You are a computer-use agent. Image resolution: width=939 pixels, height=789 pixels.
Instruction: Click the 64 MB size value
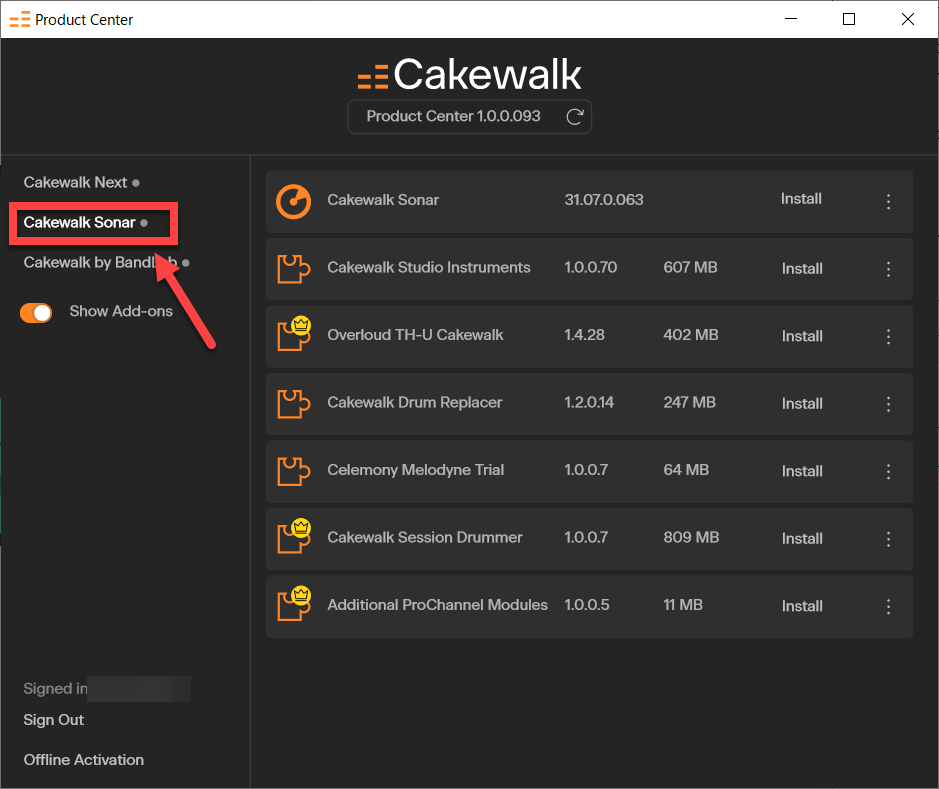click(686, 470)
